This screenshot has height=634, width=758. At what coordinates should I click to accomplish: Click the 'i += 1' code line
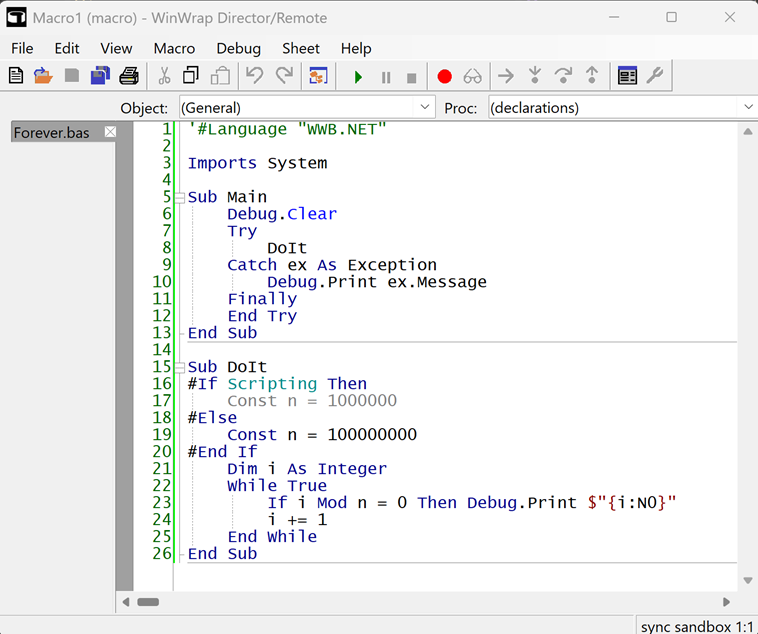click(297, 520)
